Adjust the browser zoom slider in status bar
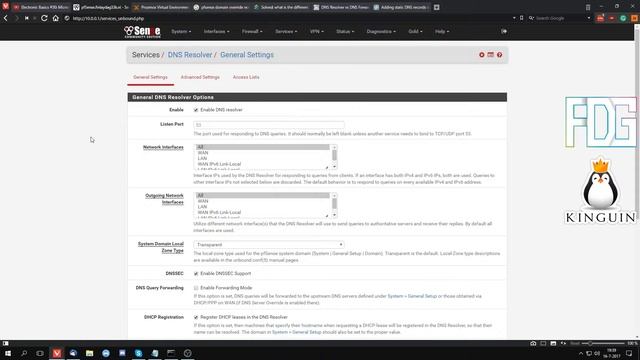Screen dimensions: 640x360 pos(603,343)
